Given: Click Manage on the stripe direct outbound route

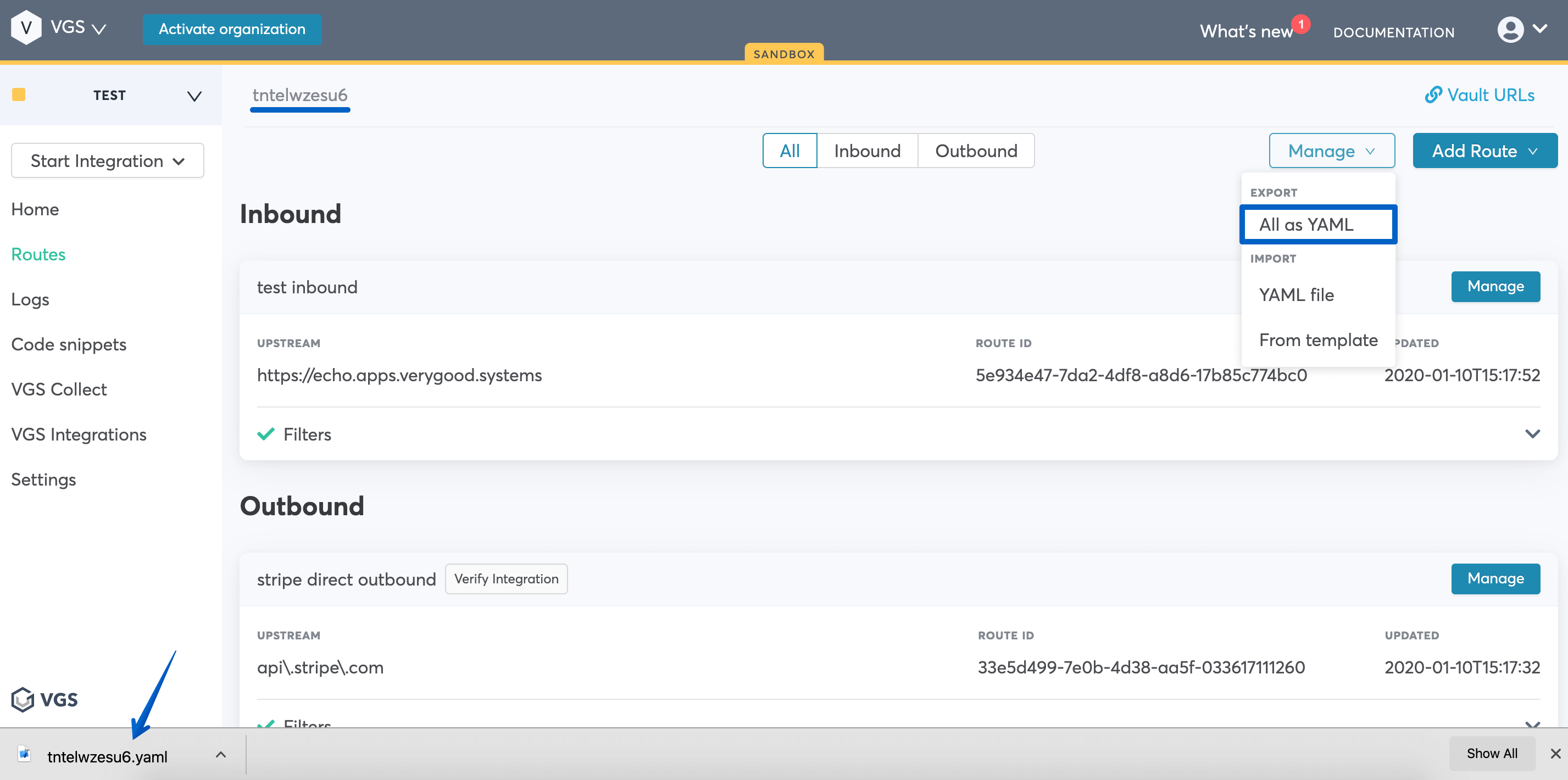Looking at the screenshot, I should [x=1495, y=578].
